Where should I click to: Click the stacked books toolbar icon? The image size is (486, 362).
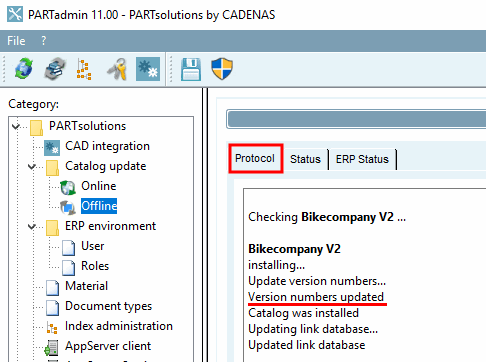[x=55, y=69]
